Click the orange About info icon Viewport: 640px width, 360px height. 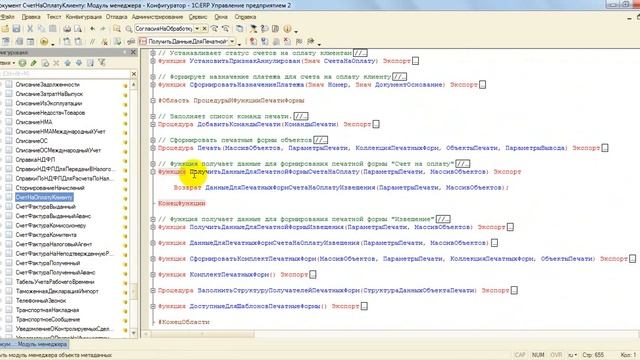click(x=287, y=29)
